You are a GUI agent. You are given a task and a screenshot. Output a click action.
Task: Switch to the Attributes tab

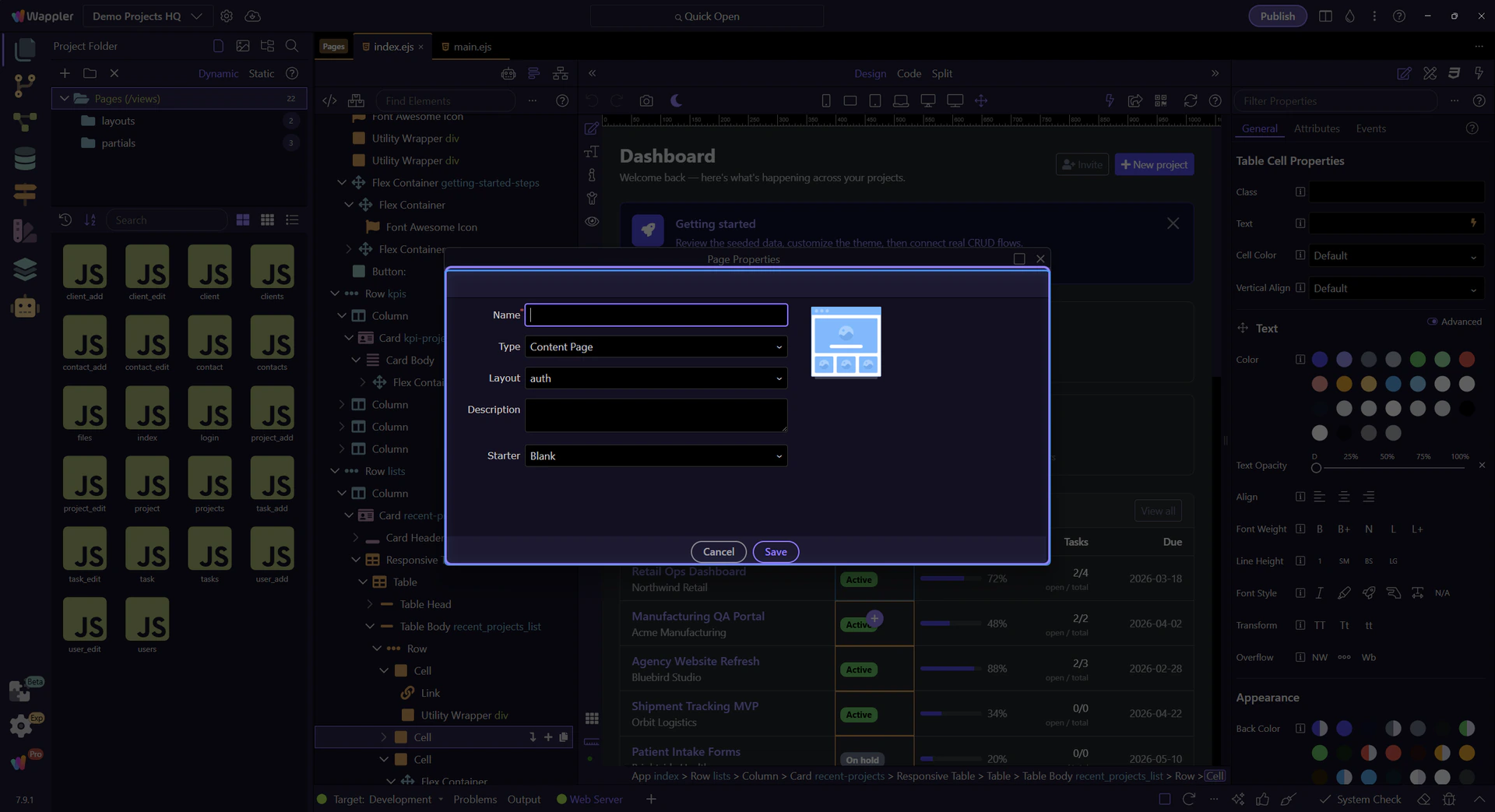click(1316, 128)
